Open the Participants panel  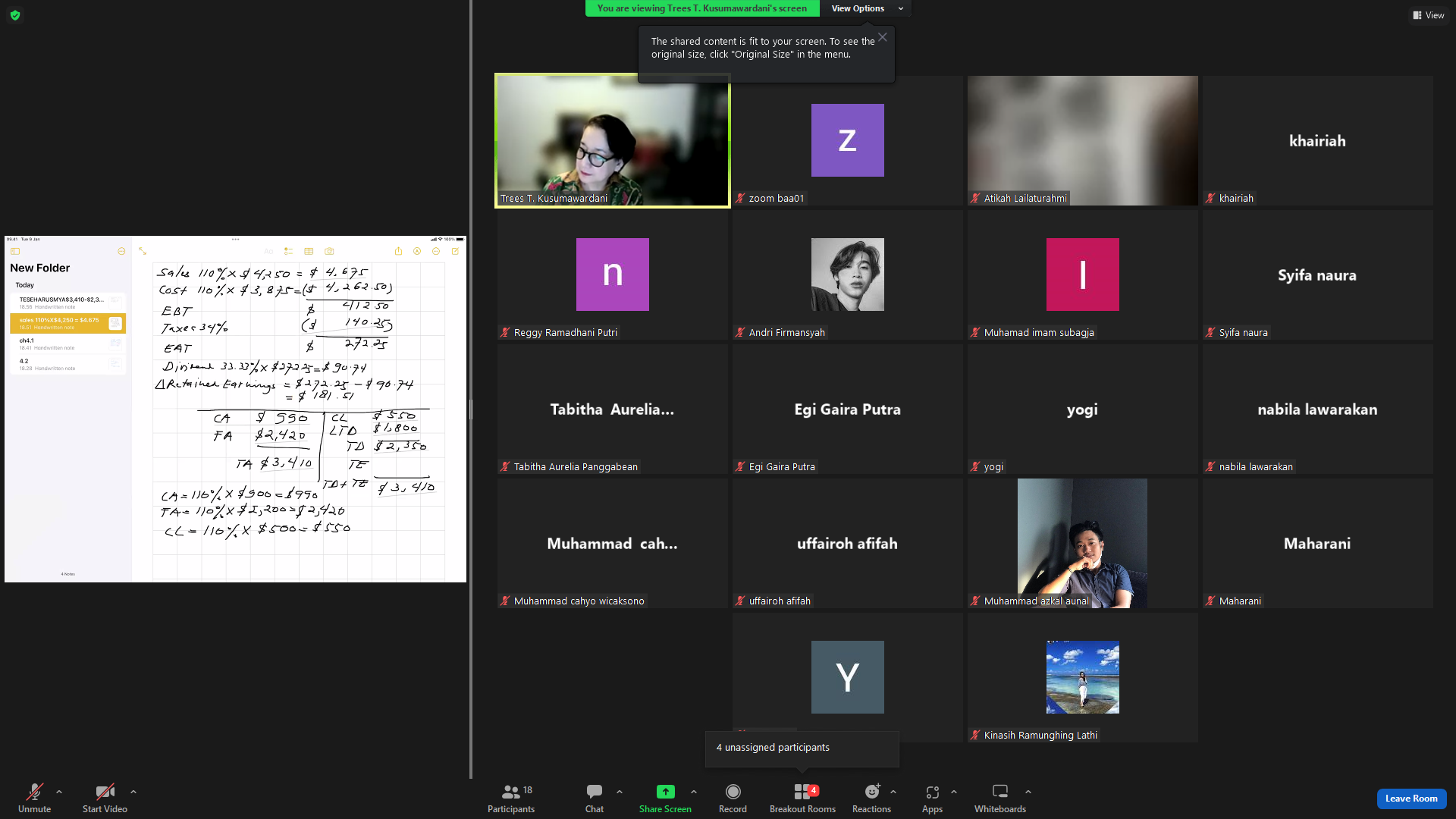pos(511,799)
